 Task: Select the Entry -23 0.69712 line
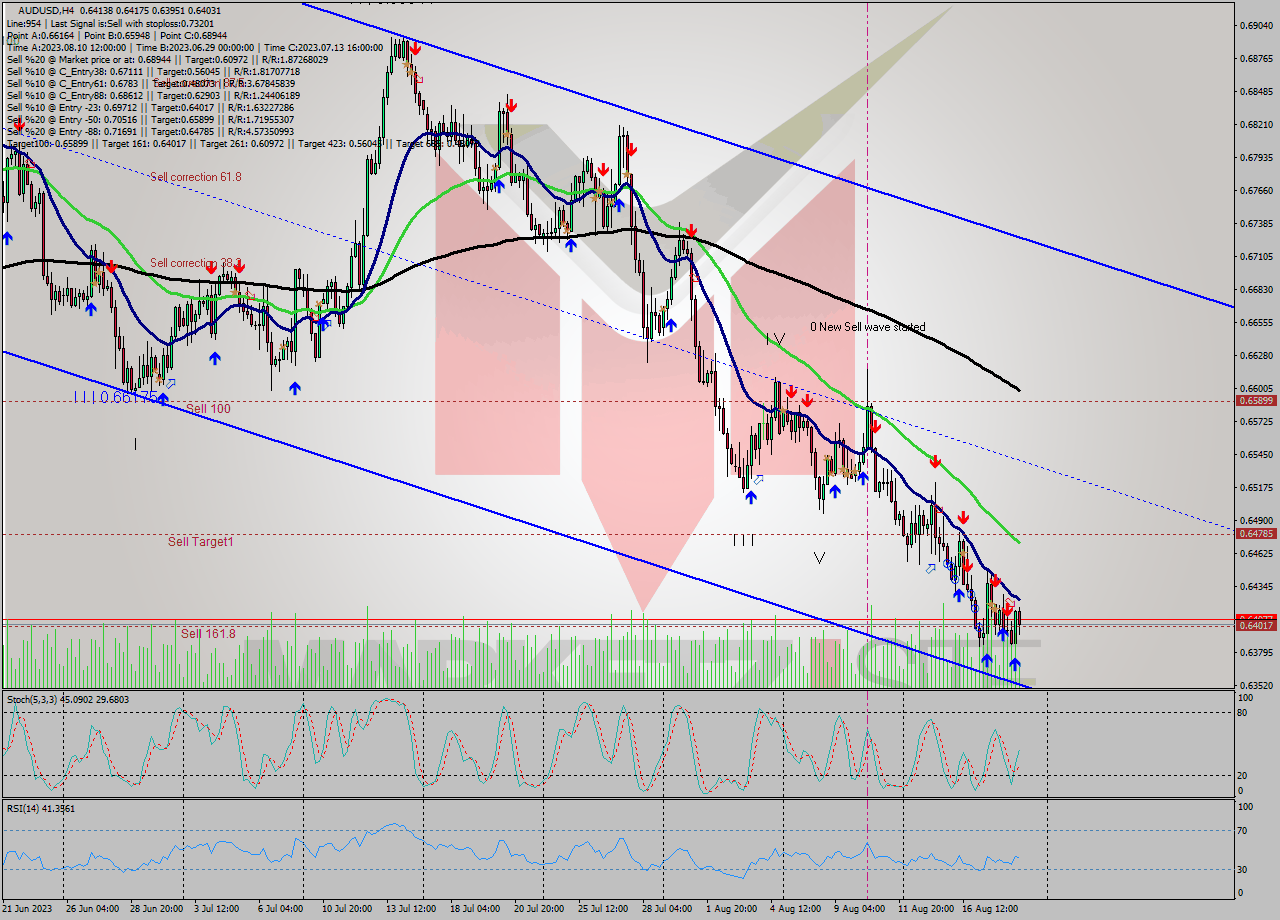click(150, 107)
